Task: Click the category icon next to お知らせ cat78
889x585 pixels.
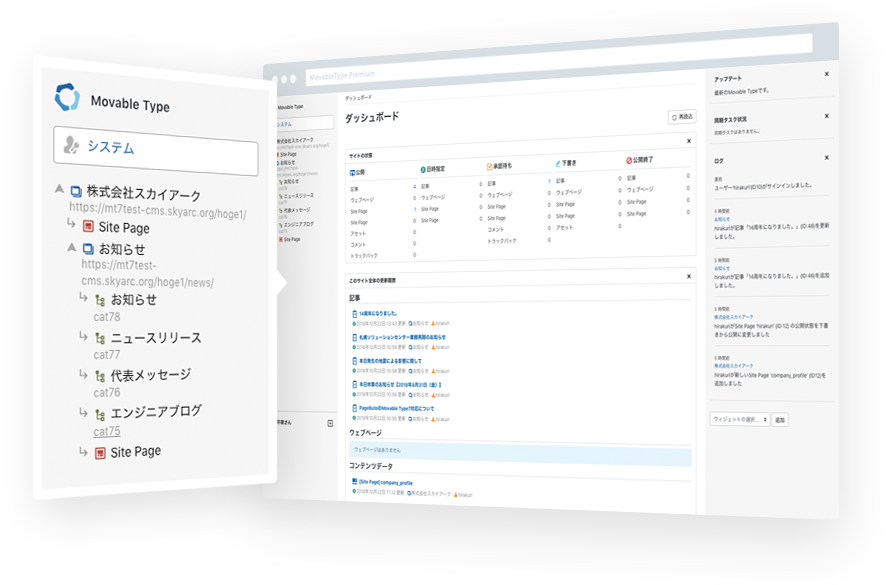Action: [100, 300]
